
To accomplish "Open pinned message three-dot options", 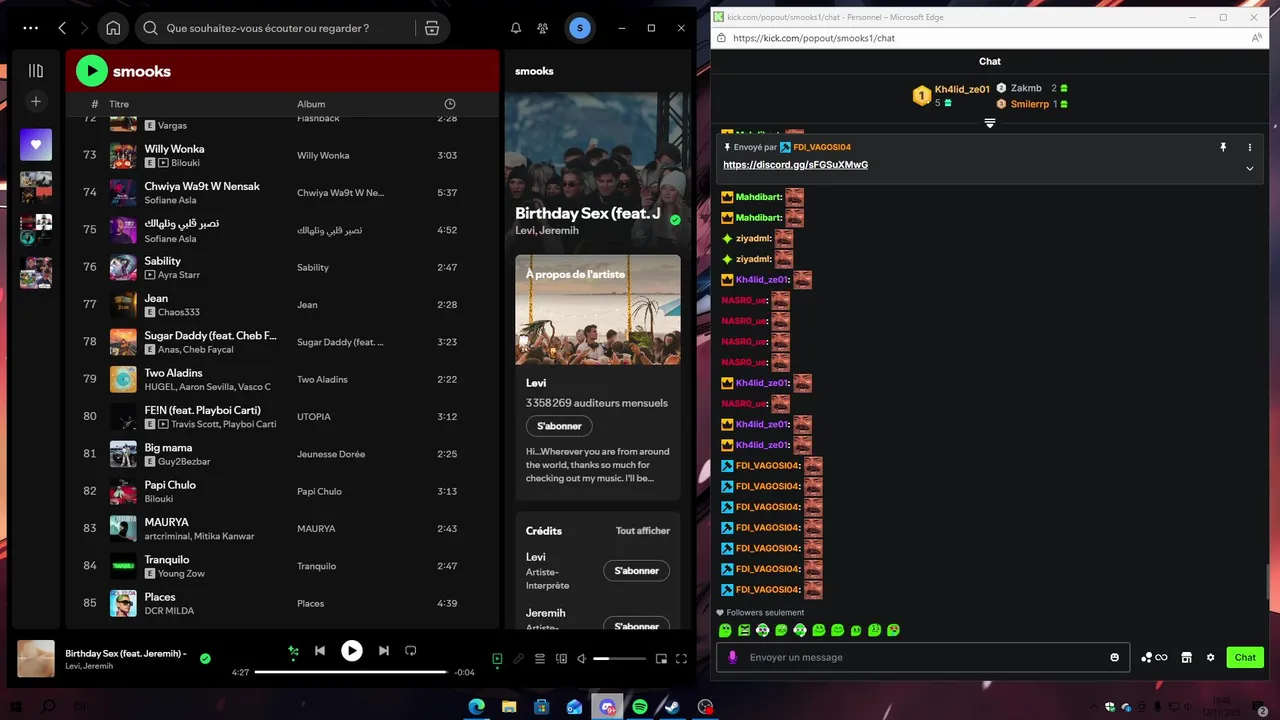I will [1249, 147].
